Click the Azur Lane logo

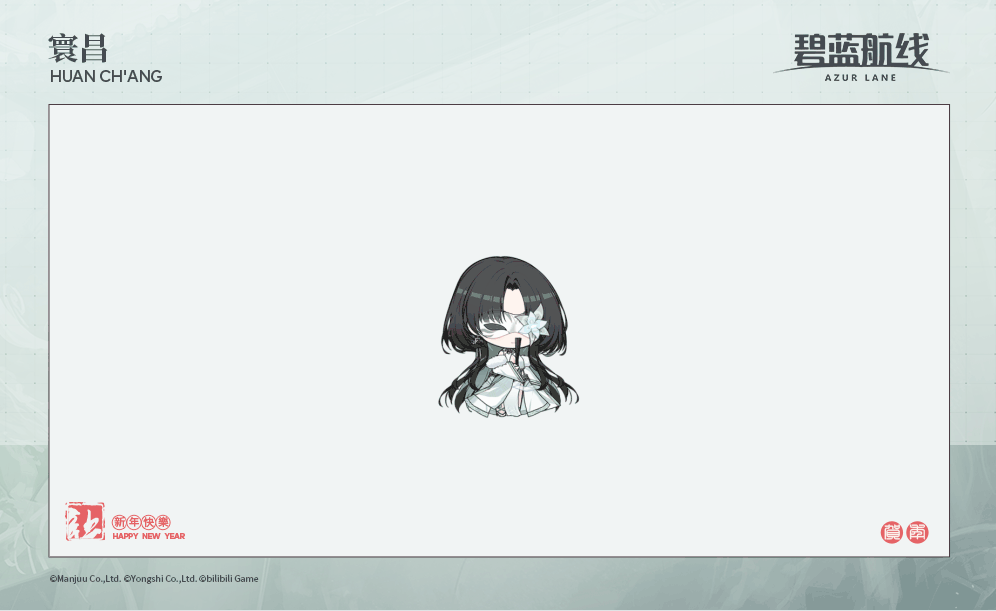[x=861, y=58]
